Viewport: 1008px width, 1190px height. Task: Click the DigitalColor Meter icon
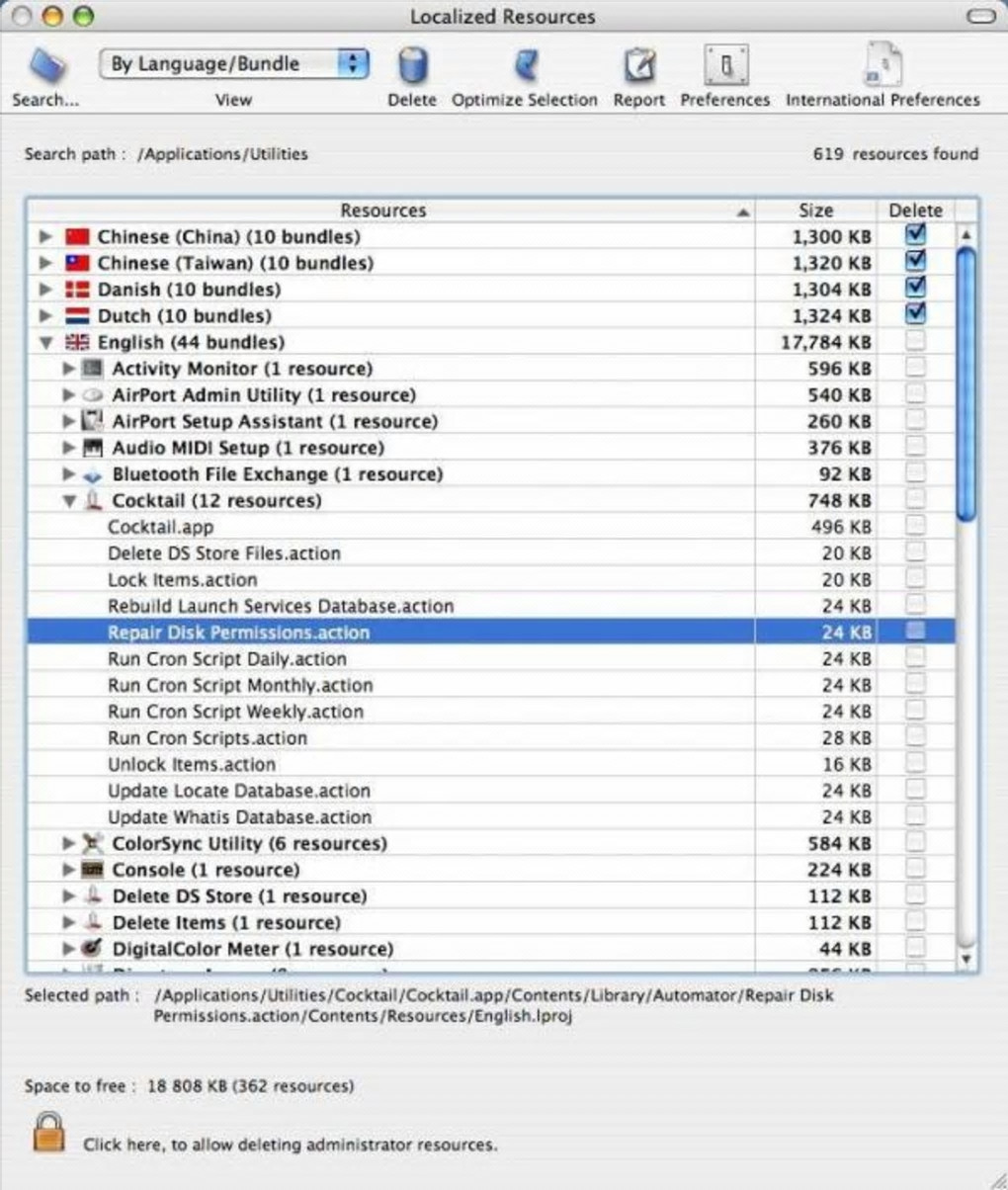coord(93,949)
